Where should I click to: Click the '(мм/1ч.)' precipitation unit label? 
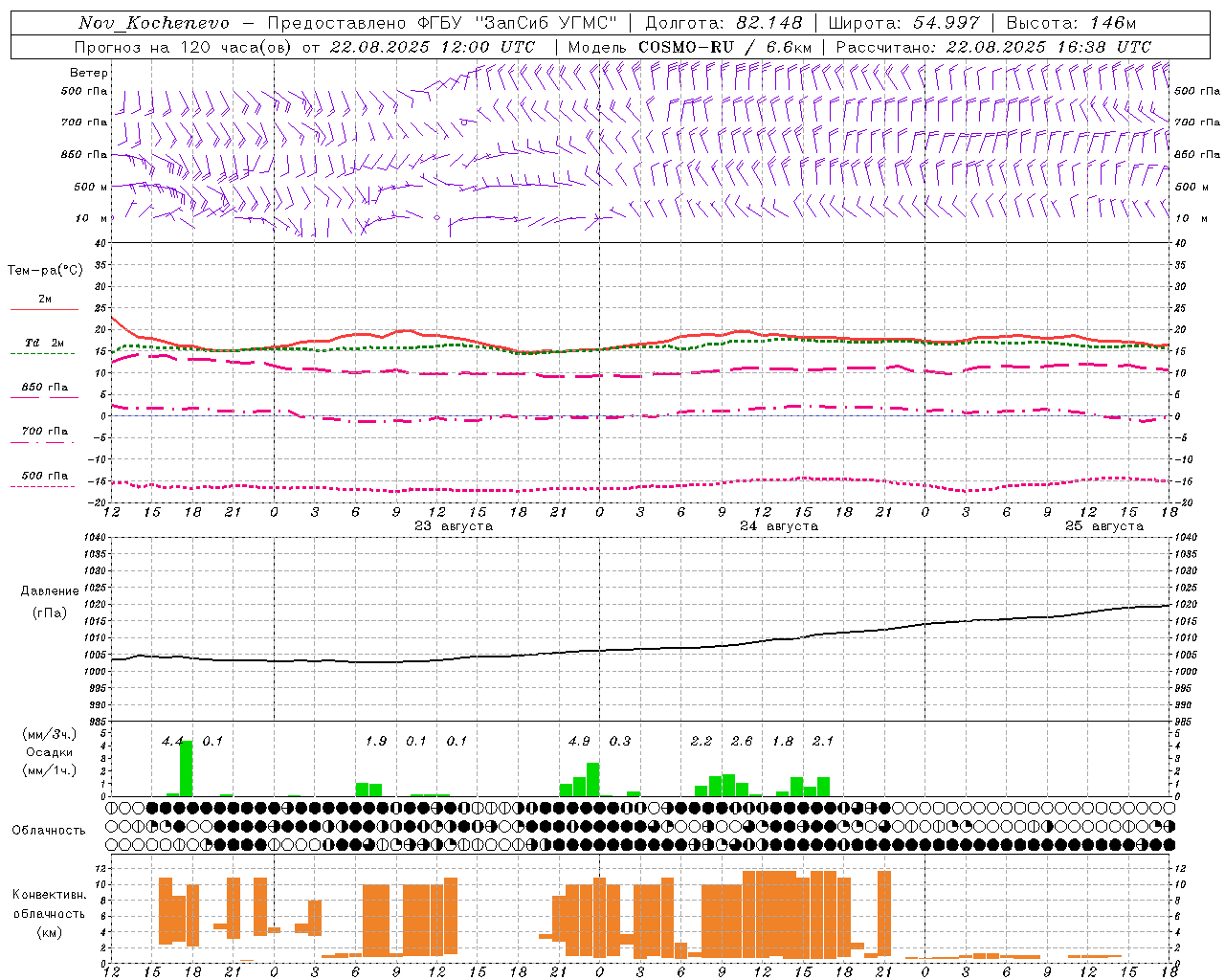pos(49,770)
